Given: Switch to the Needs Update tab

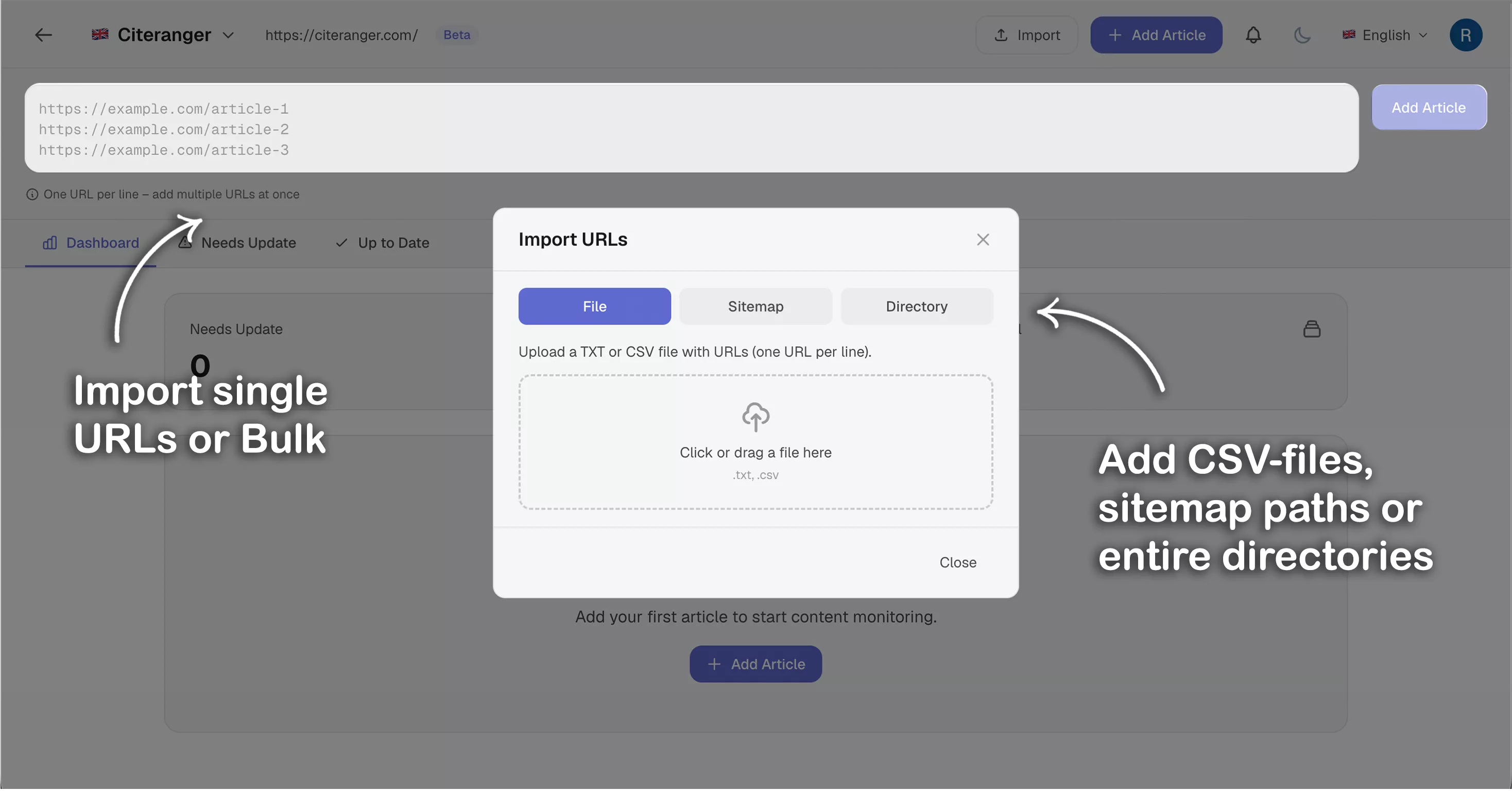Looking at the screenshot, I should [237, 243].
